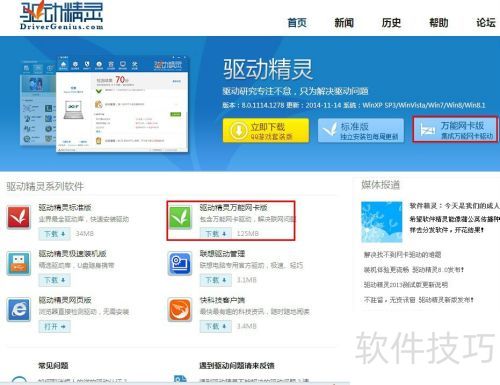Click the orange 快科技客户端 icon

(x=180, y=310)
